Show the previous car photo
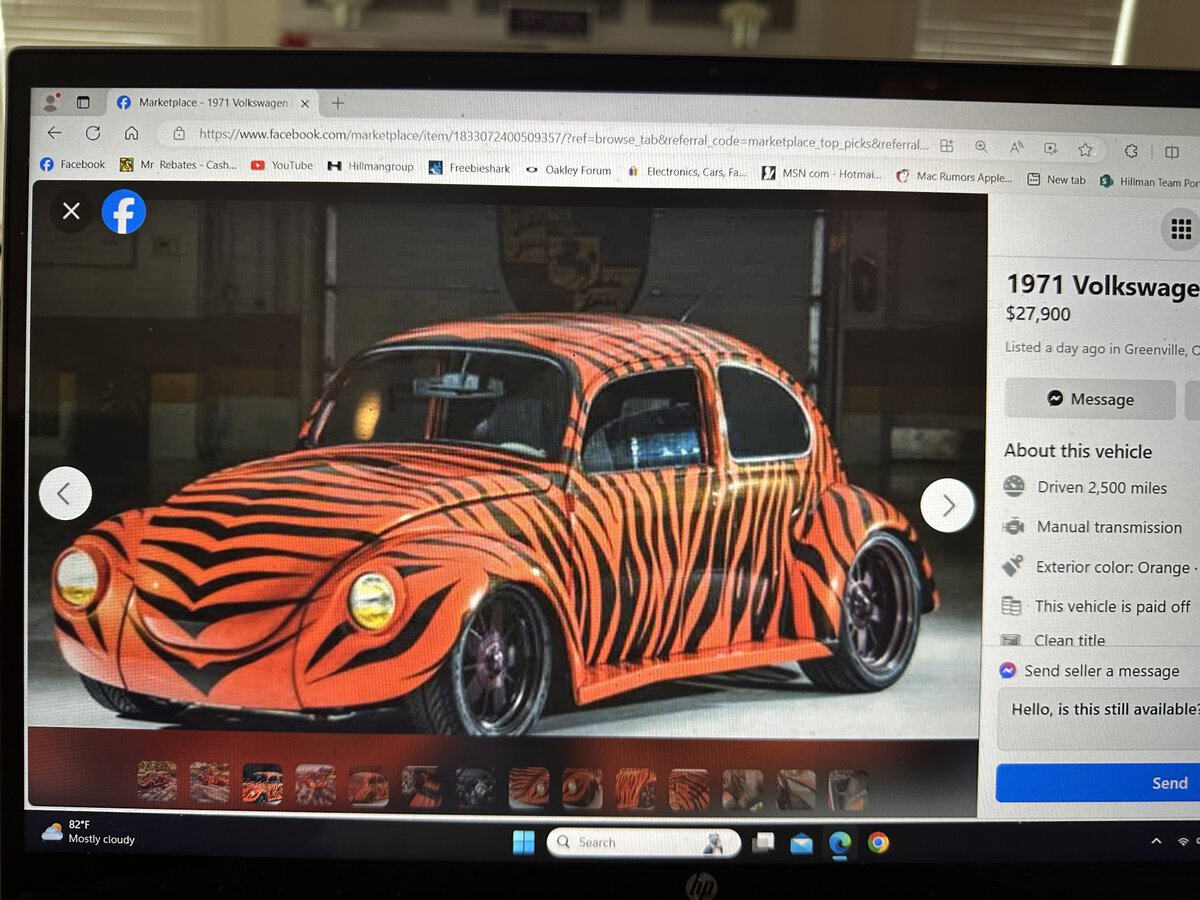Viewport: 1200px width, 900px height. [x=65, y=493]
